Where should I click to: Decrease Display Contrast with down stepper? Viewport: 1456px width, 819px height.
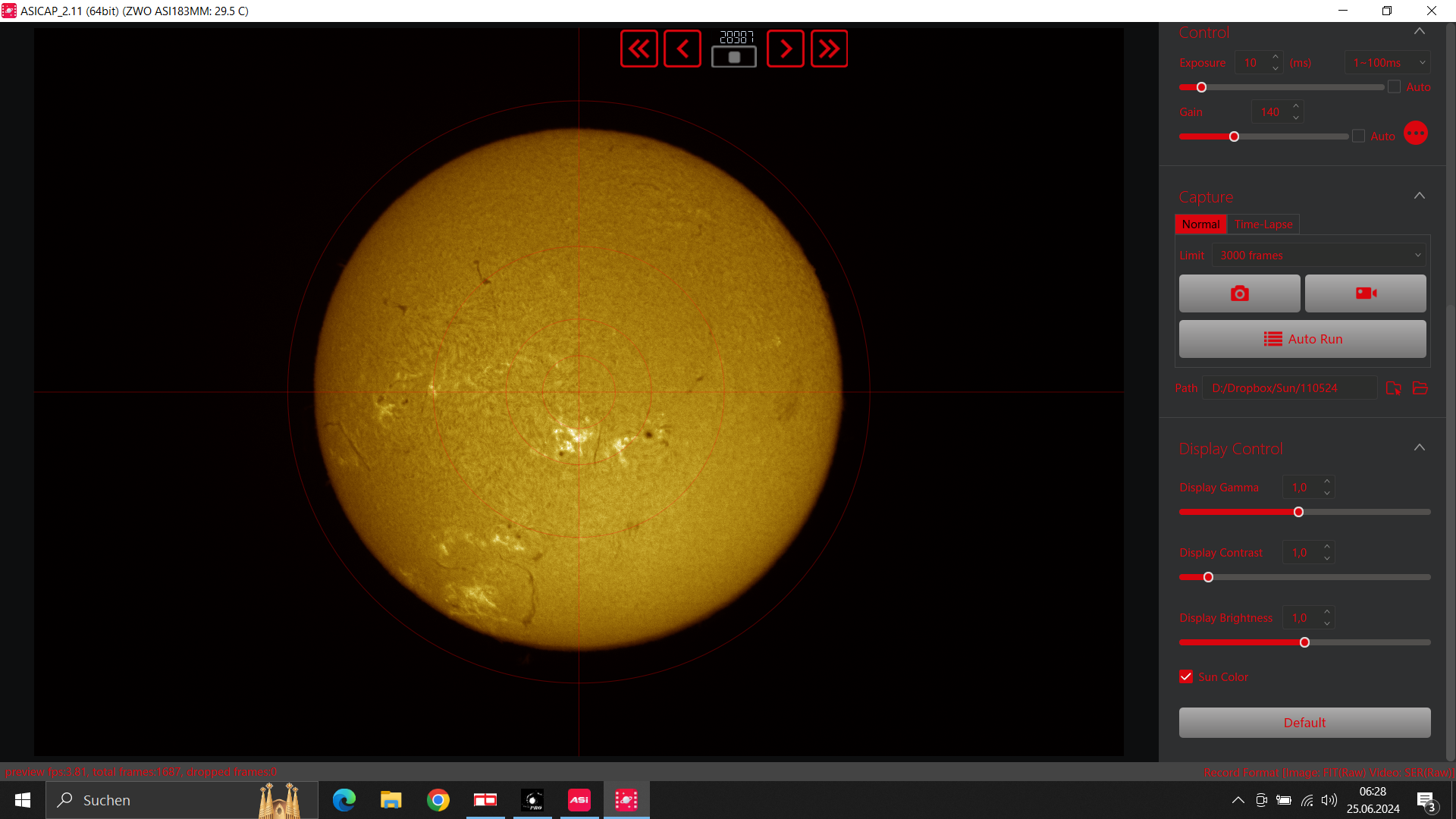click(x=1327, y=559)
